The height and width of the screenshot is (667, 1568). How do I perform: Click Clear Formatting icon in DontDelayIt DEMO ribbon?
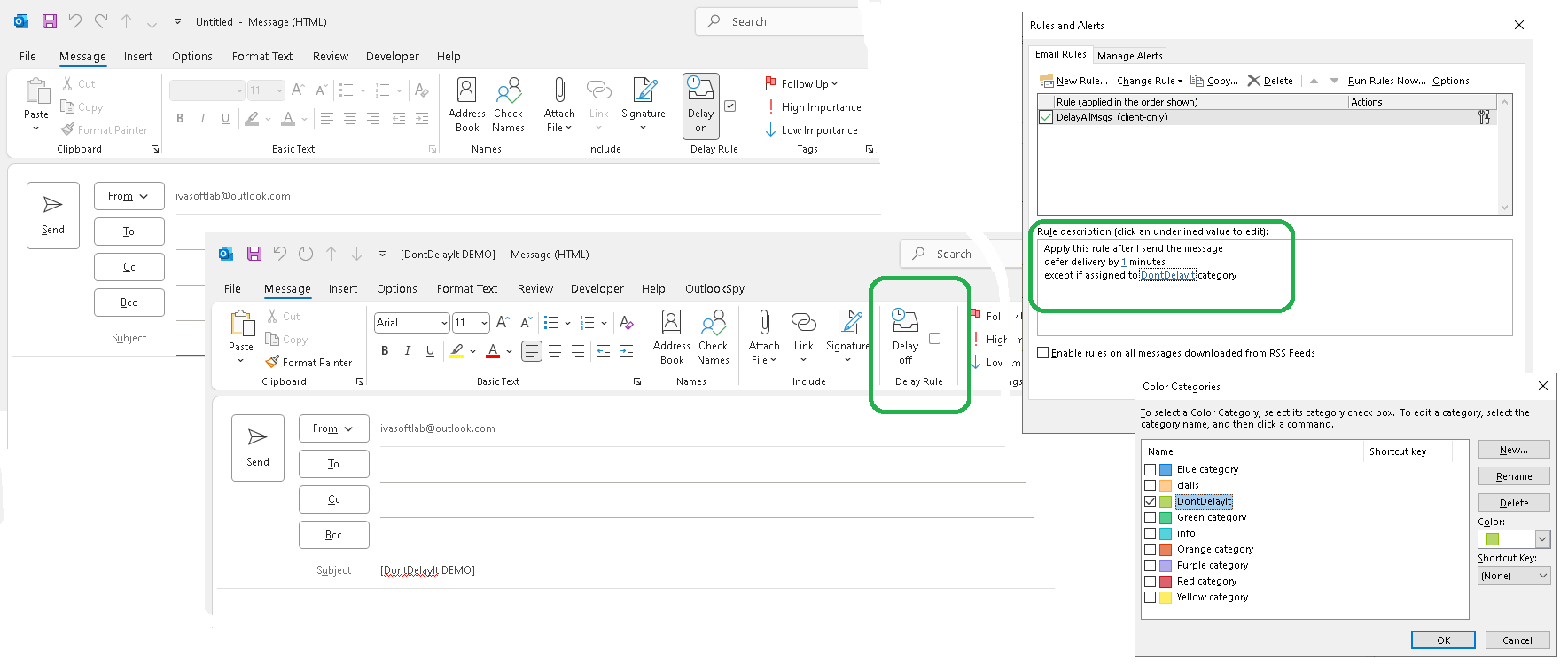click(x=627, y=323)
